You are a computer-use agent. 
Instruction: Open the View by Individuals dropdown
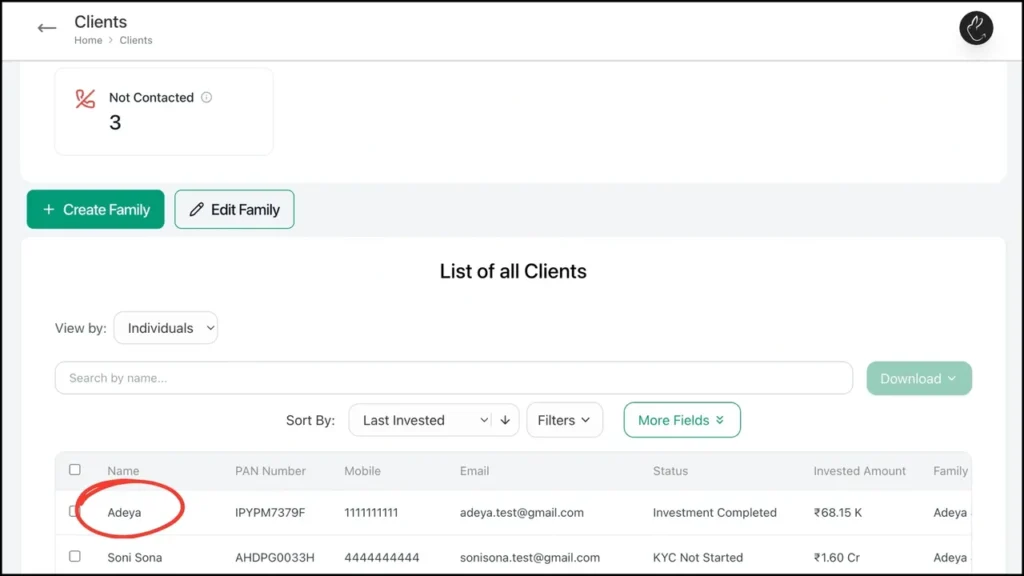point(166,328)
